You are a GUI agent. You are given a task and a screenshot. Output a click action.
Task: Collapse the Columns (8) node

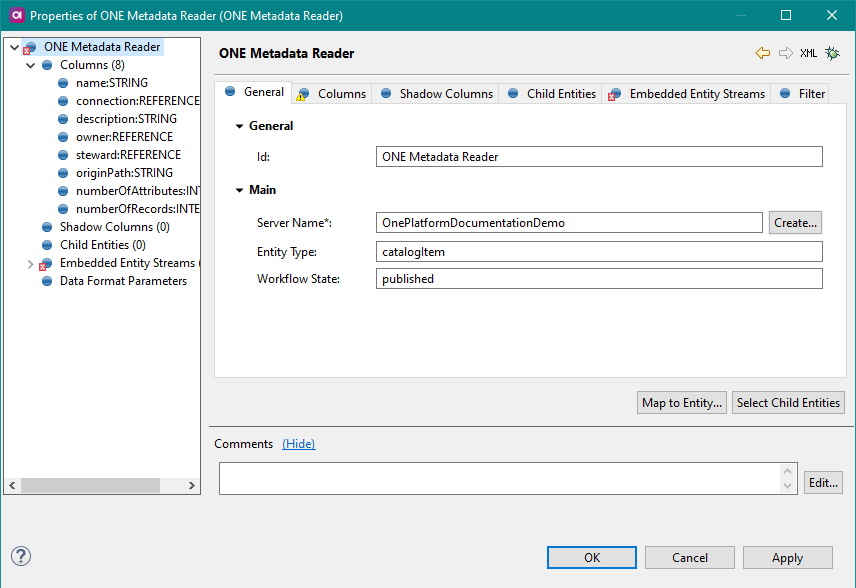29,64
